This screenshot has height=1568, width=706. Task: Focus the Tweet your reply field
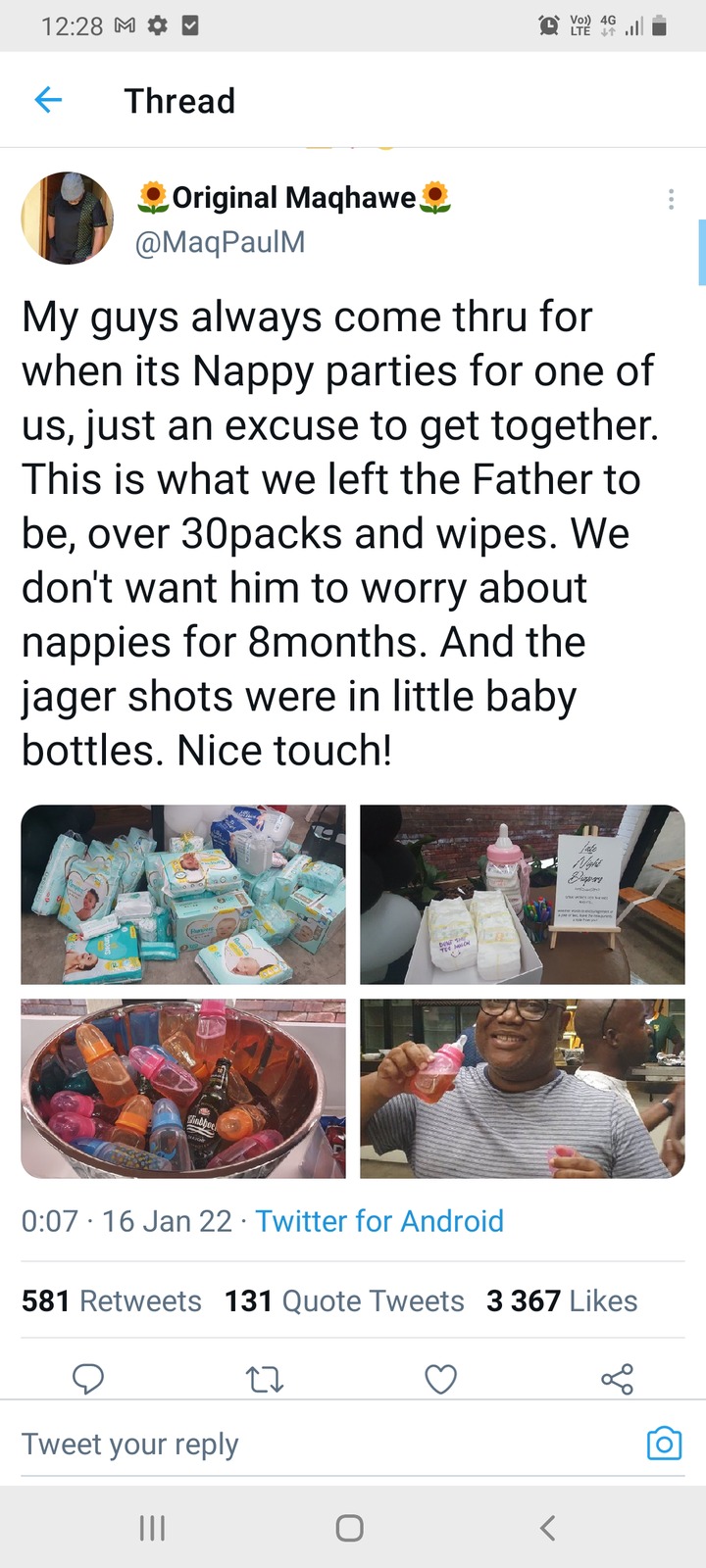(324, 1444)
